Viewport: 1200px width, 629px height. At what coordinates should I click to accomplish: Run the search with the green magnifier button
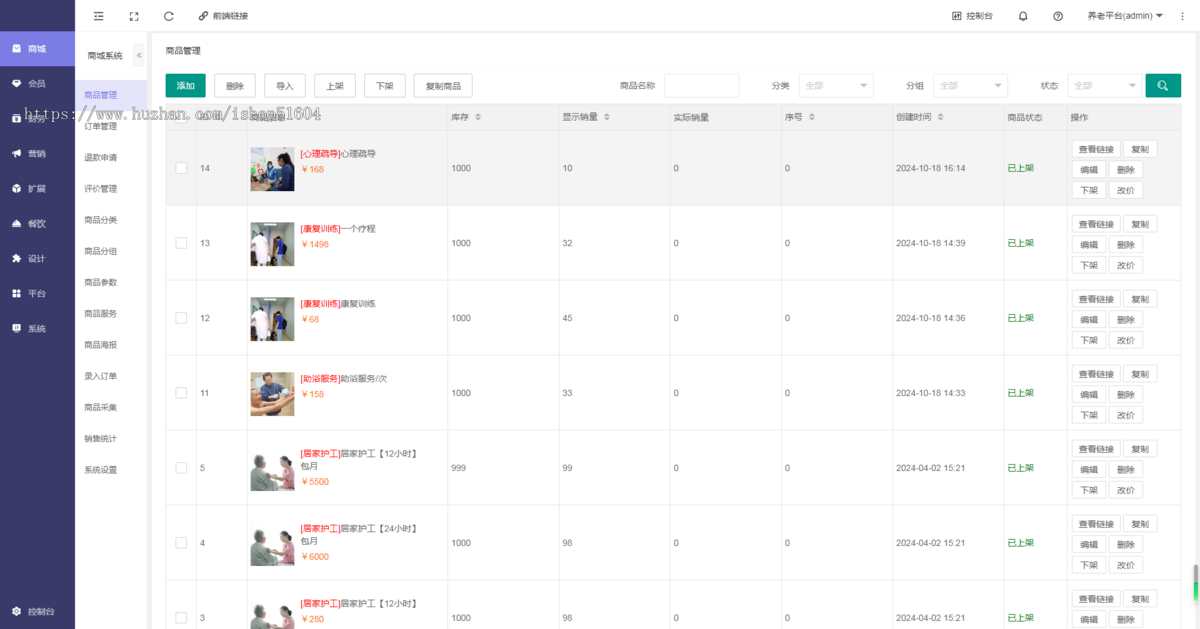(x=1163, y=86)
